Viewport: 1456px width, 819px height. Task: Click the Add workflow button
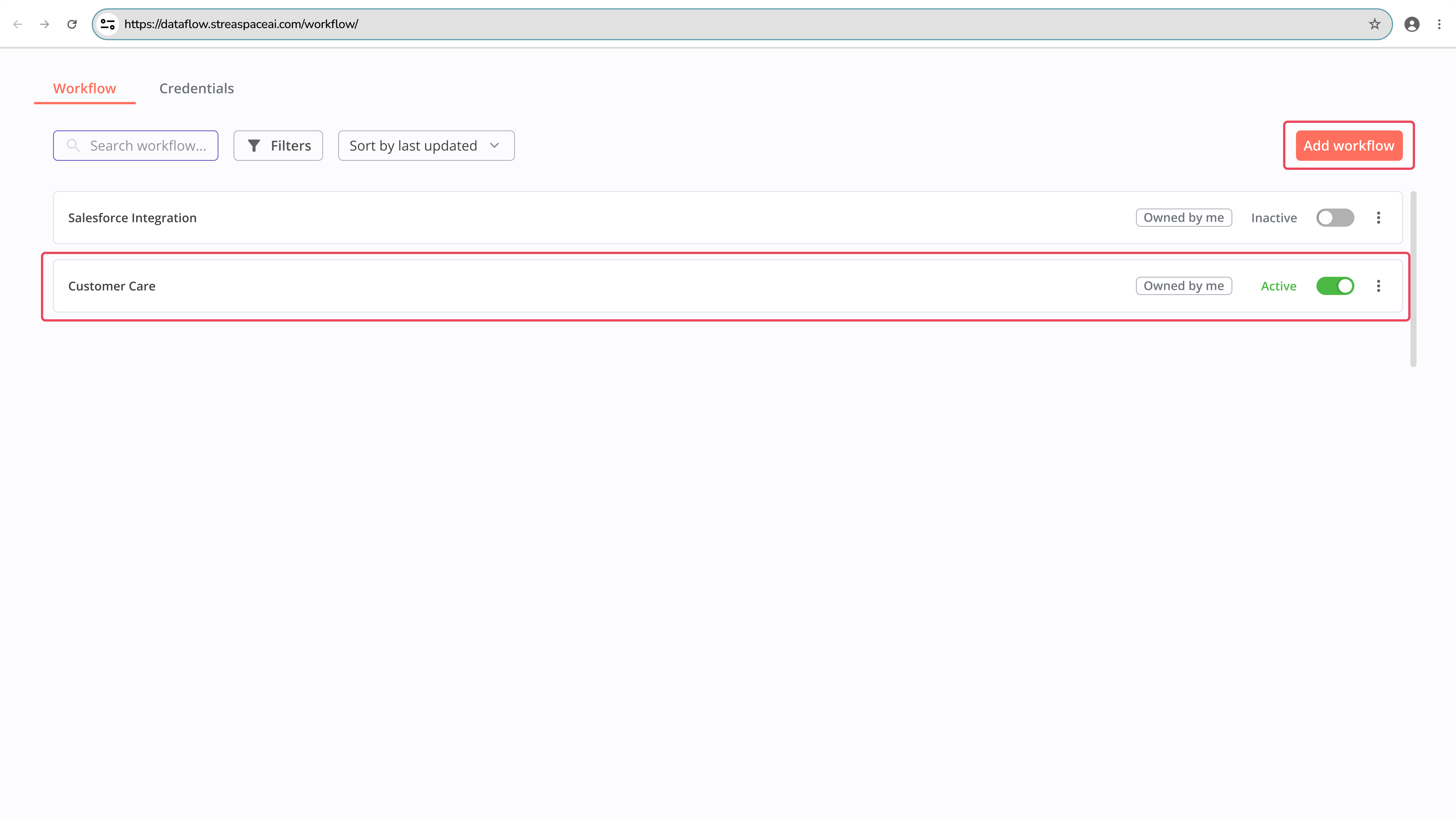[1349, 146]
